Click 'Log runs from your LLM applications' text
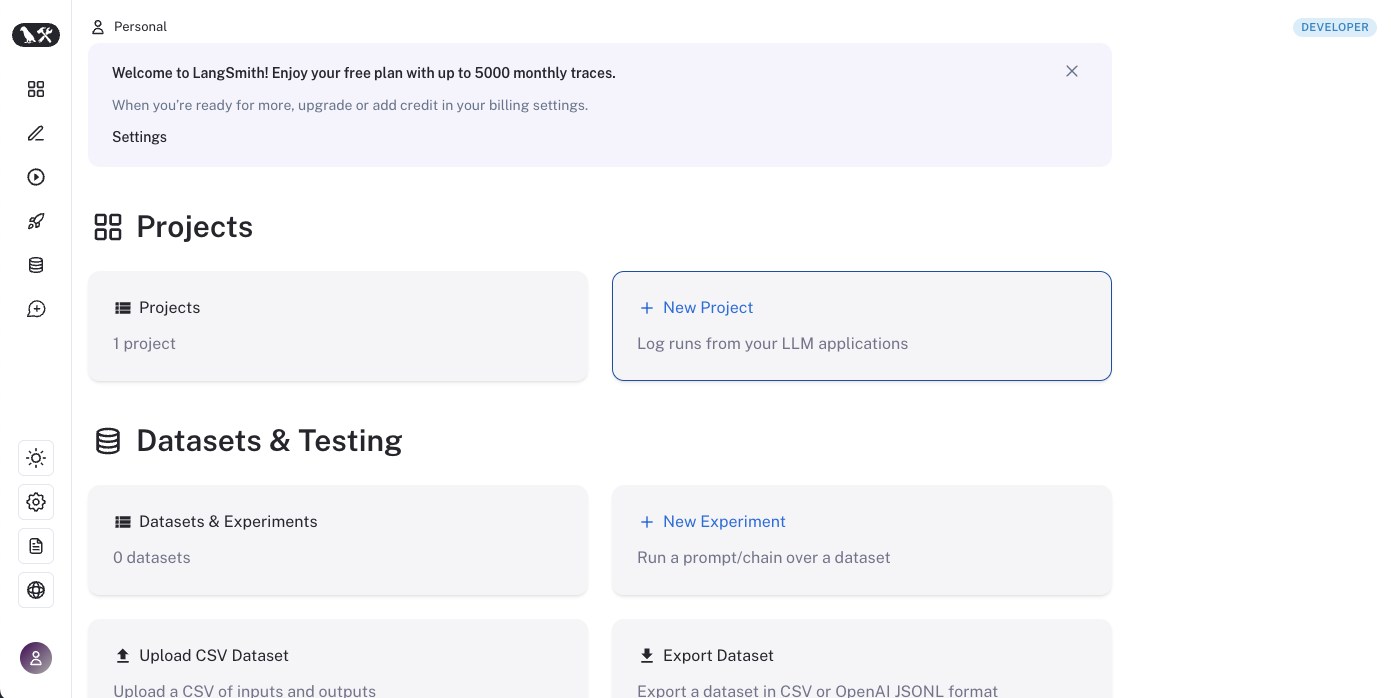Image resolution: width=1391 pixels, height=698 pixels. pos(772,343)
